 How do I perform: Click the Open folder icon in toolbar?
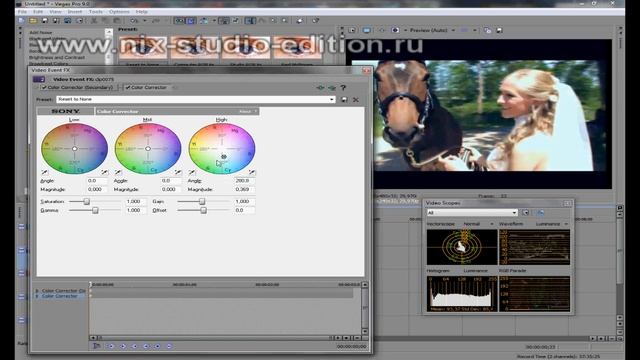point(33,20)
